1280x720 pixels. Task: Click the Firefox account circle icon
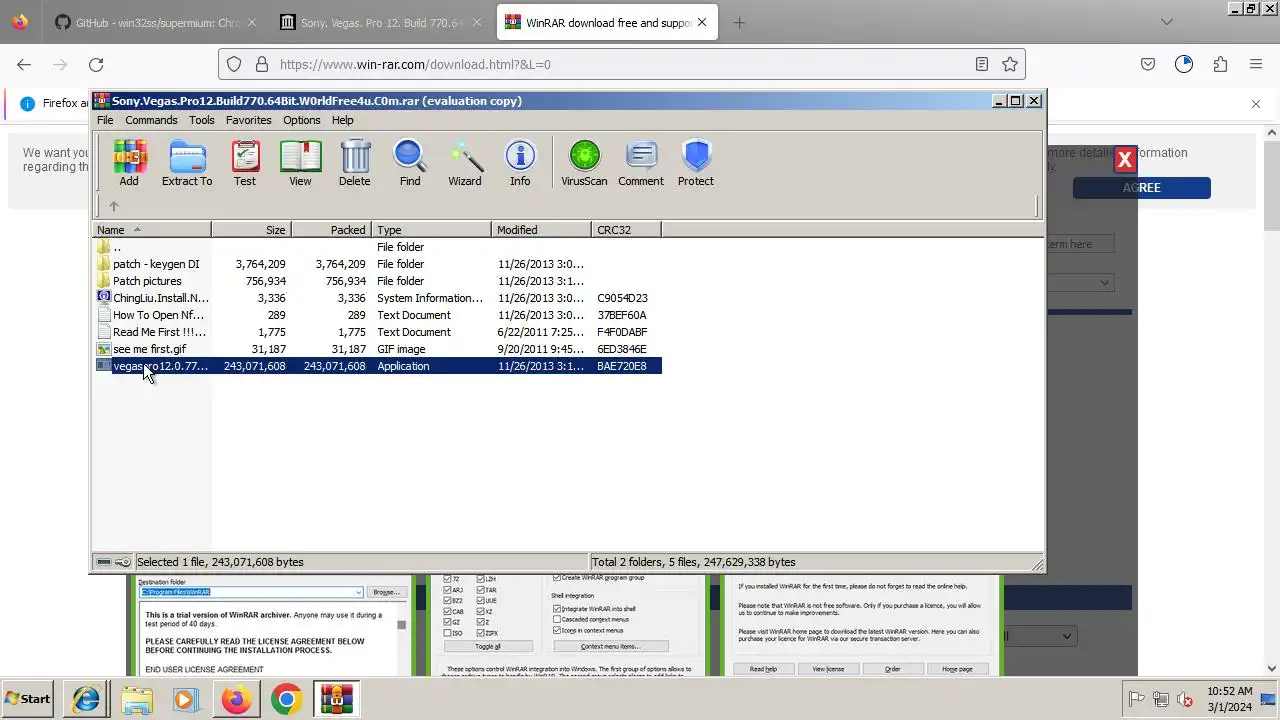(x=1184, y=64)
